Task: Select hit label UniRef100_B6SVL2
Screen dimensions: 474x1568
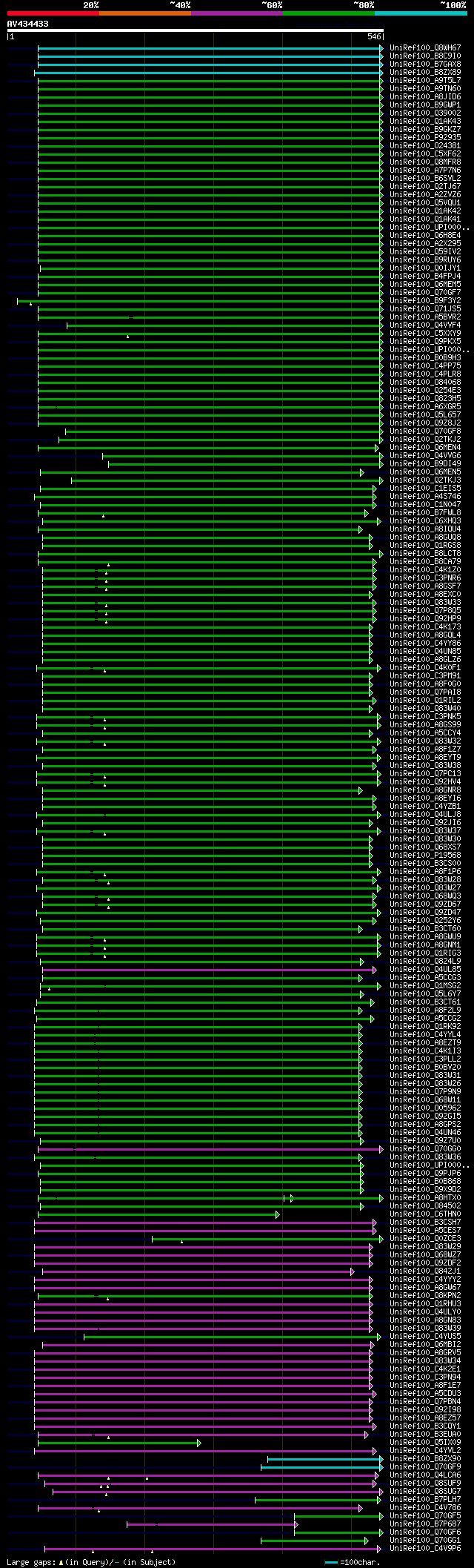Action: [425, 178]
